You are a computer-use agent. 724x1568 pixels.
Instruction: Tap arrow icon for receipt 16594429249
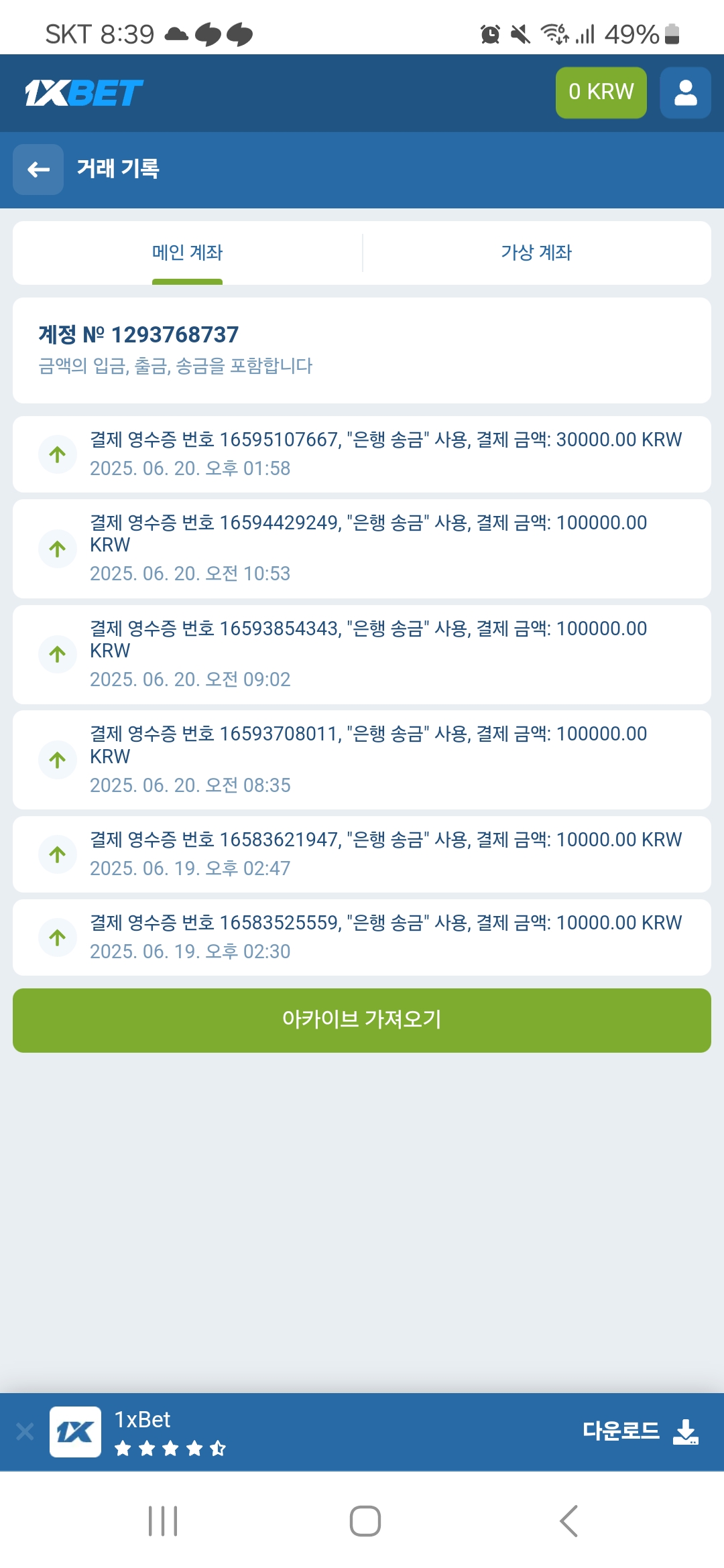(58, 549)
